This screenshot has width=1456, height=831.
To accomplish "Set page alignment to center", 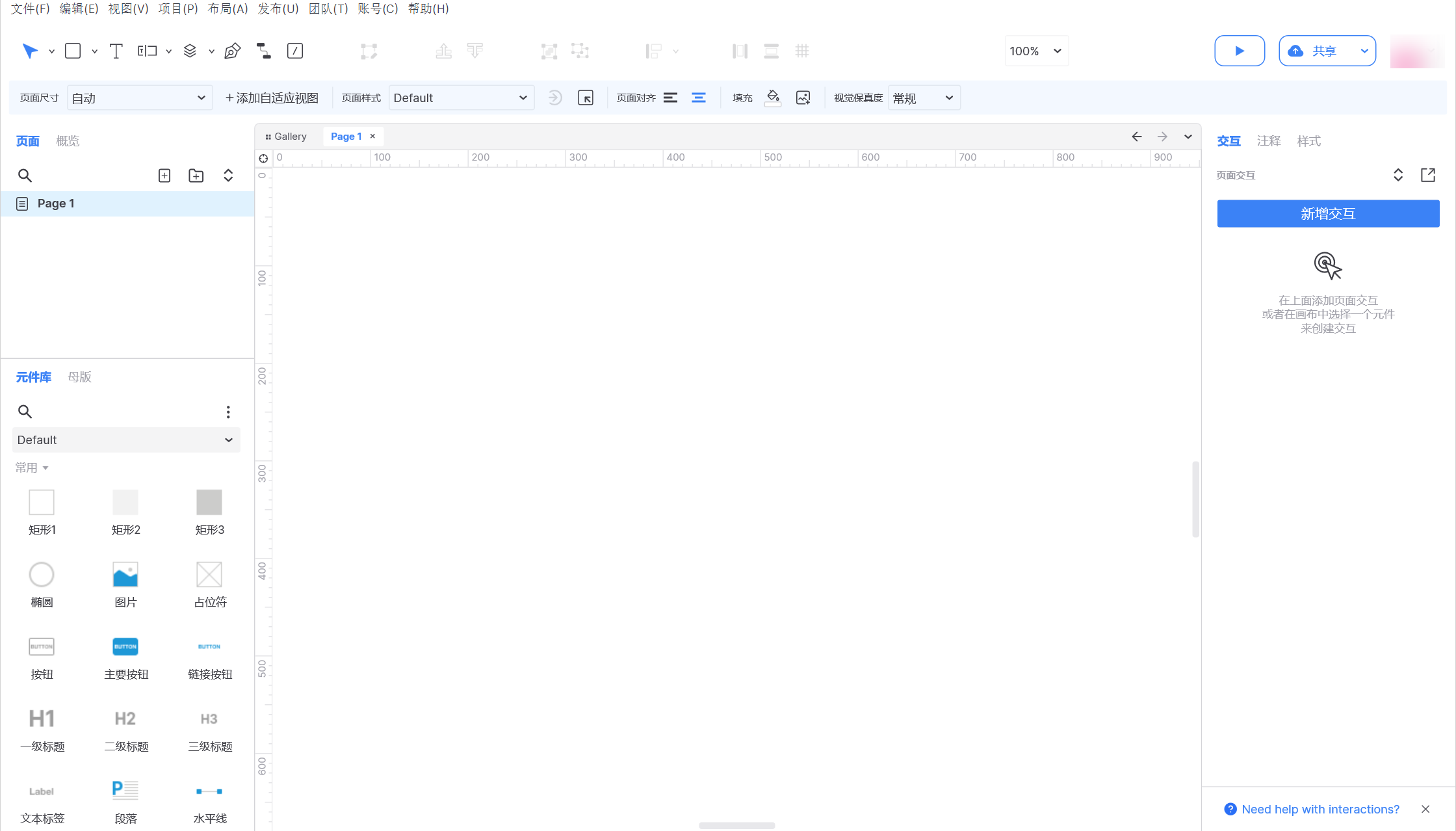I will tap(699, 98).
